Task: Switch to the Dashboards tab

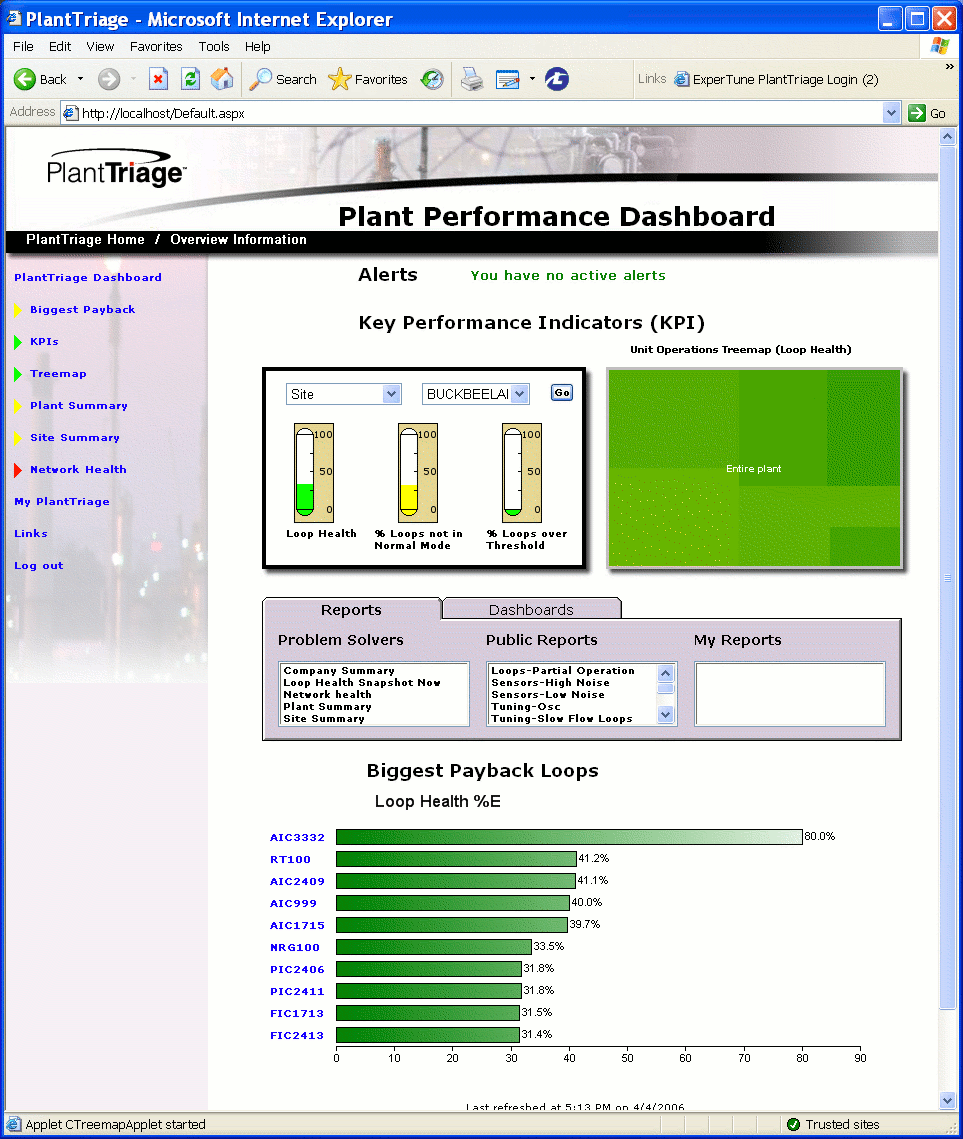Action: (x=531, y=609)
